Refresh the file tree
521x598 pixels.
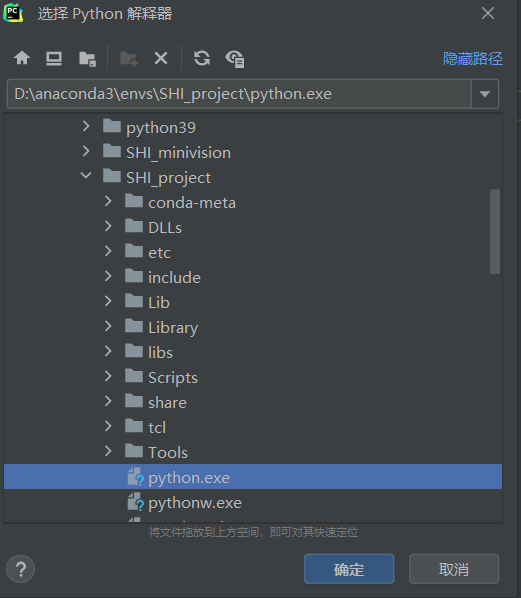(202, 58)
